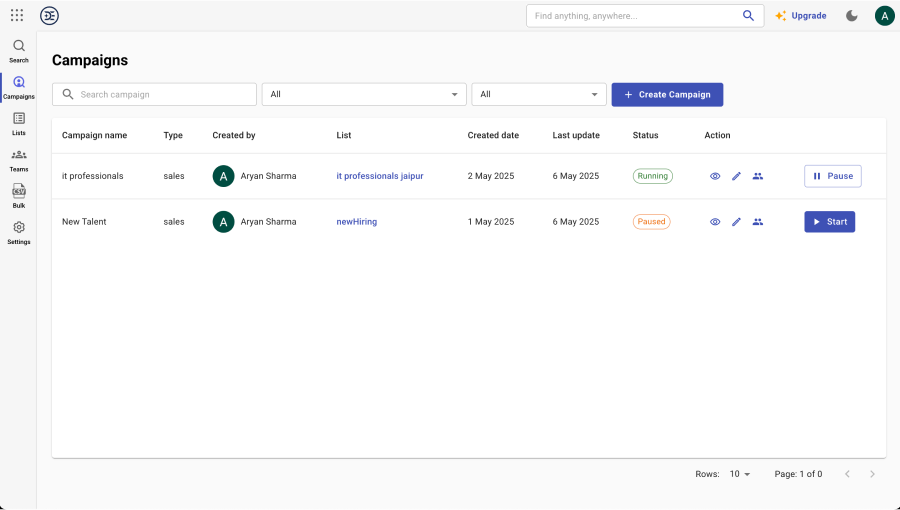Click the Campaign name column header

click(95, 135)
